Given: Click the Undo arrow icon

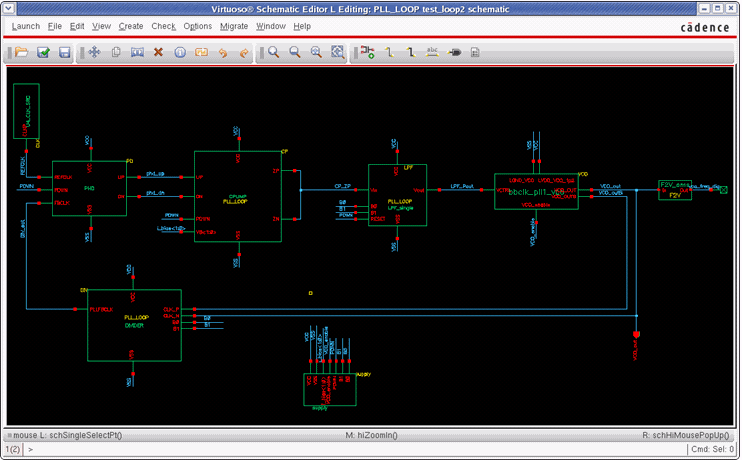Looking at the screenshot, I should click(223, 52).
